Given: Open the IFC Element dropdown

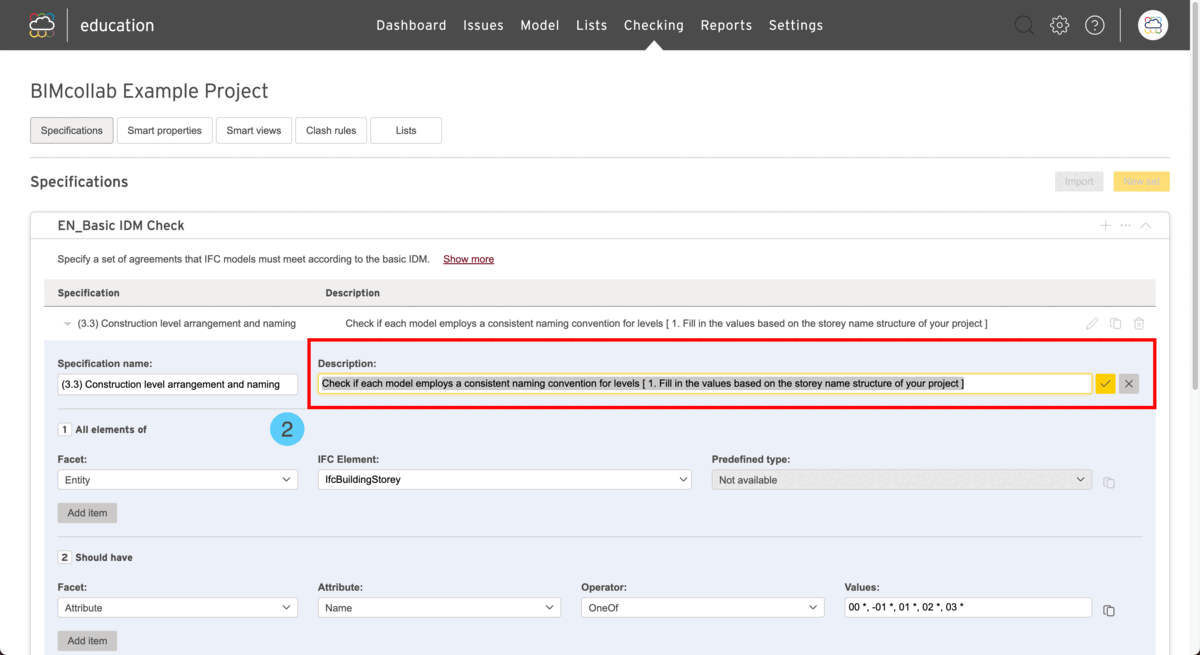Looking at the screenshot, I should click(505, 480).
